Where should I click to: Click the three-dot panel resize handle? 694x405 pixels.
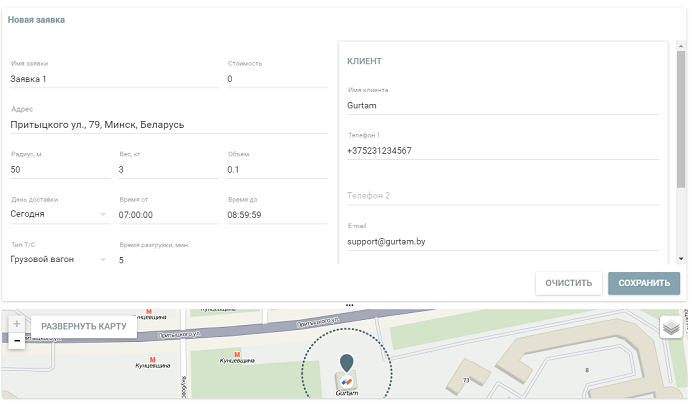coord(348,304)
